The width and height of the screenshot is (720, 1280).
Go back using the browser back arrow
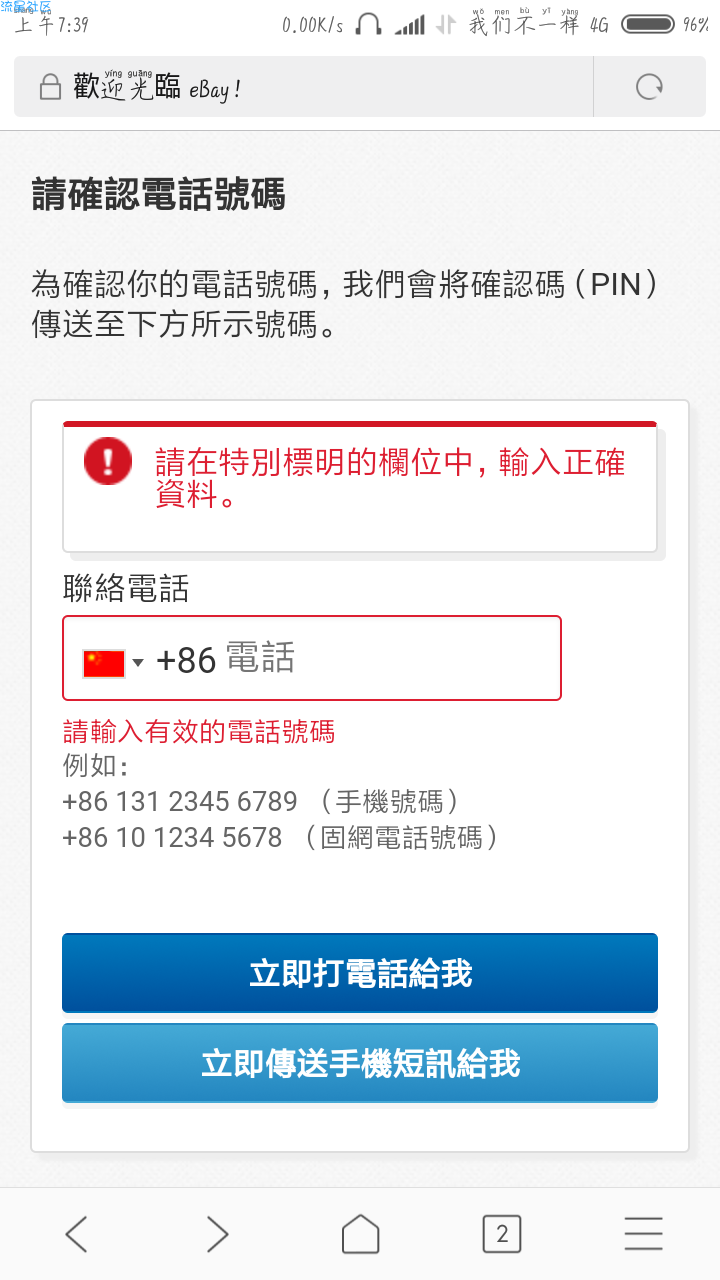coord(76,1234)
